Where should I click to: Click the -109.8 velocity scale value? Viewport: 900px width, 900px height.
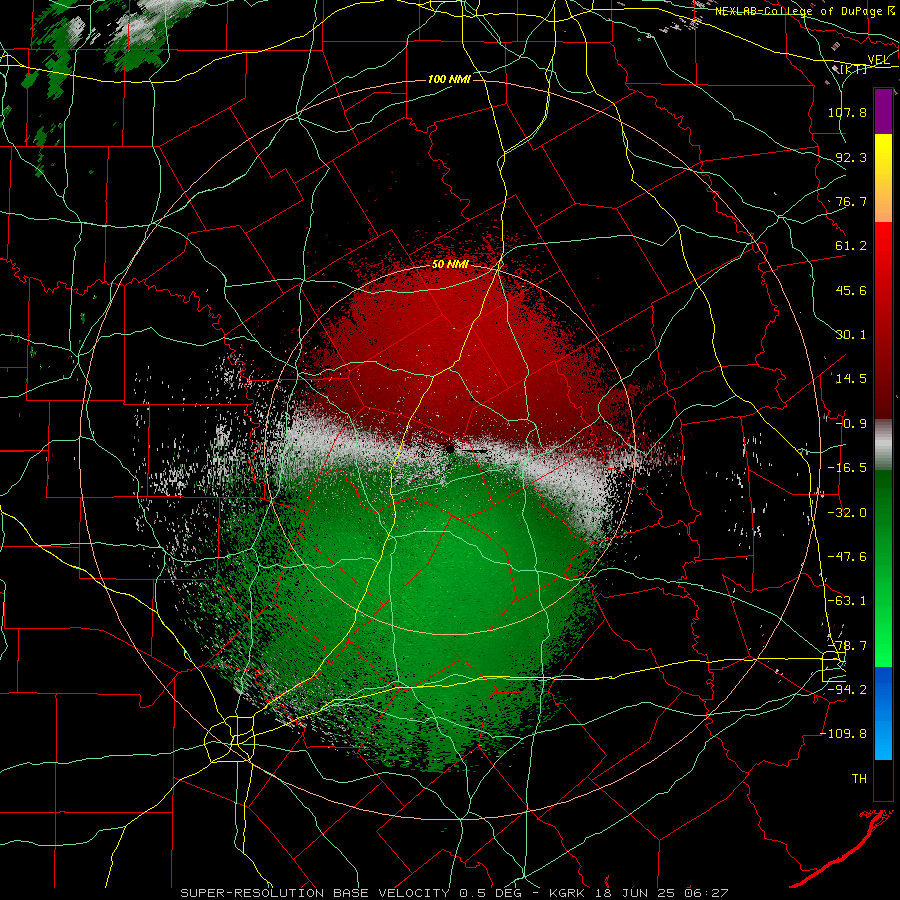[x=843, y=734]
